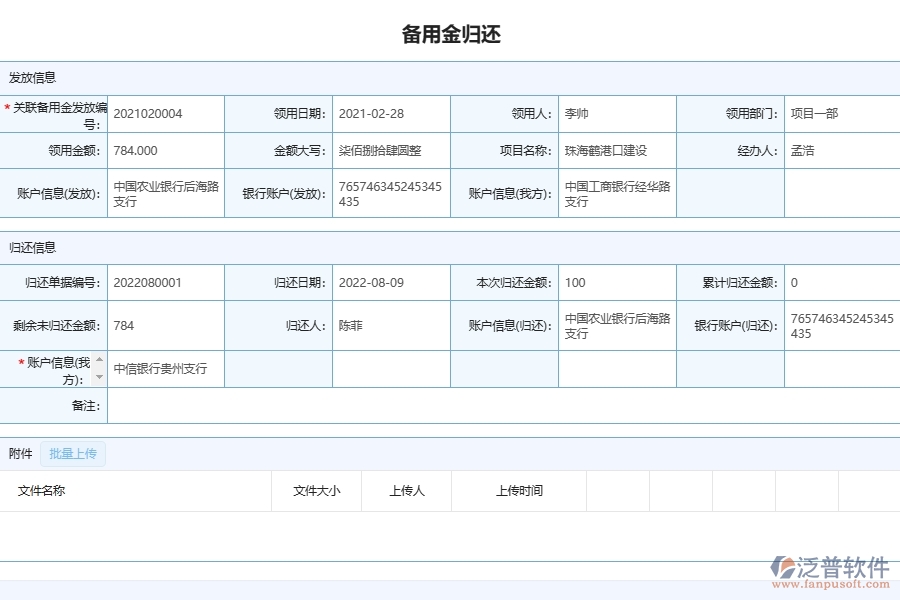This screenshot has width=900, height=600.
Task: Click the 上传人 column header
Action: click(x=405, y=491)
